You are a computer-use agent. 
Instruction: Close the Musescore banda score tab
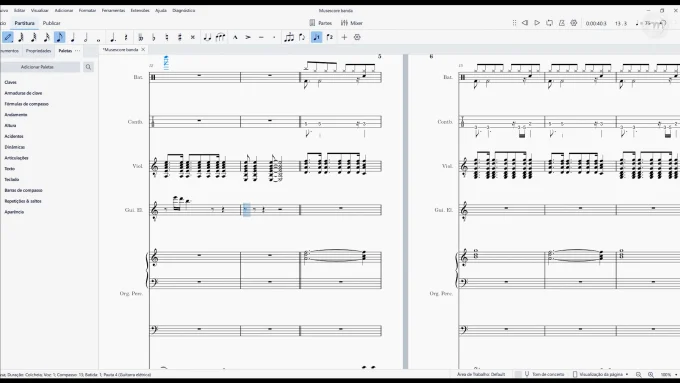143,50
